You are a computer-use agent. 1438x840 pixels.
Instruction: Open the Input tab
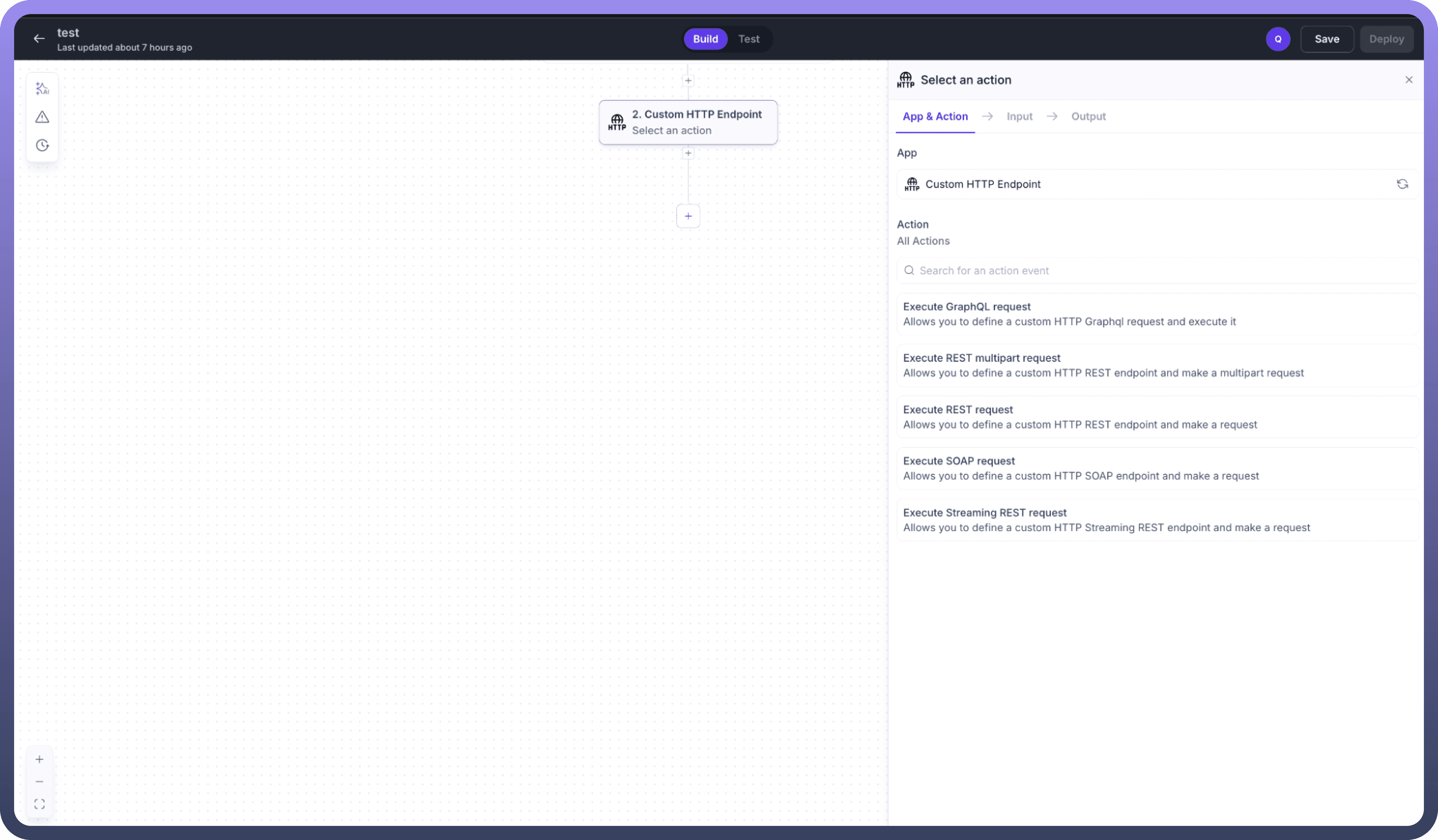pos(1019,116)
